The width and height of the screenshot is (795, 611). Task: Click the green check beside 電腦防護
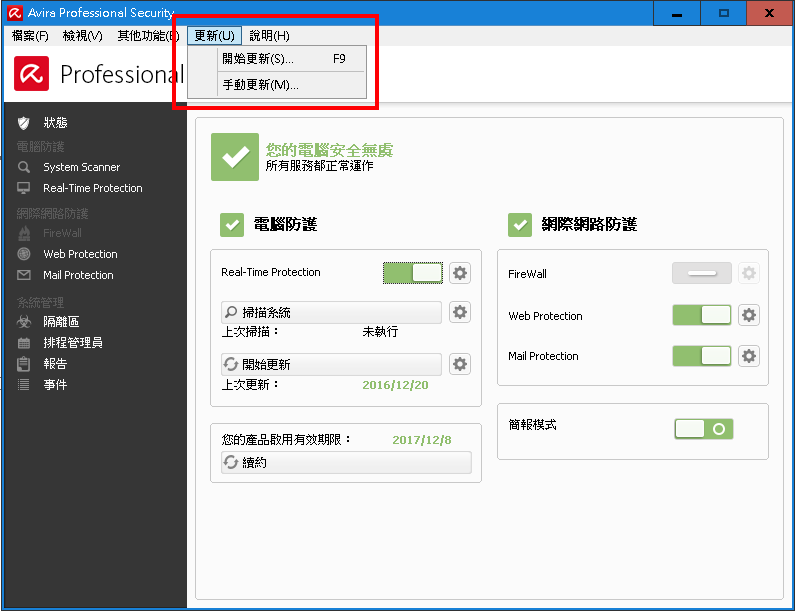click(x=232, y=225)
